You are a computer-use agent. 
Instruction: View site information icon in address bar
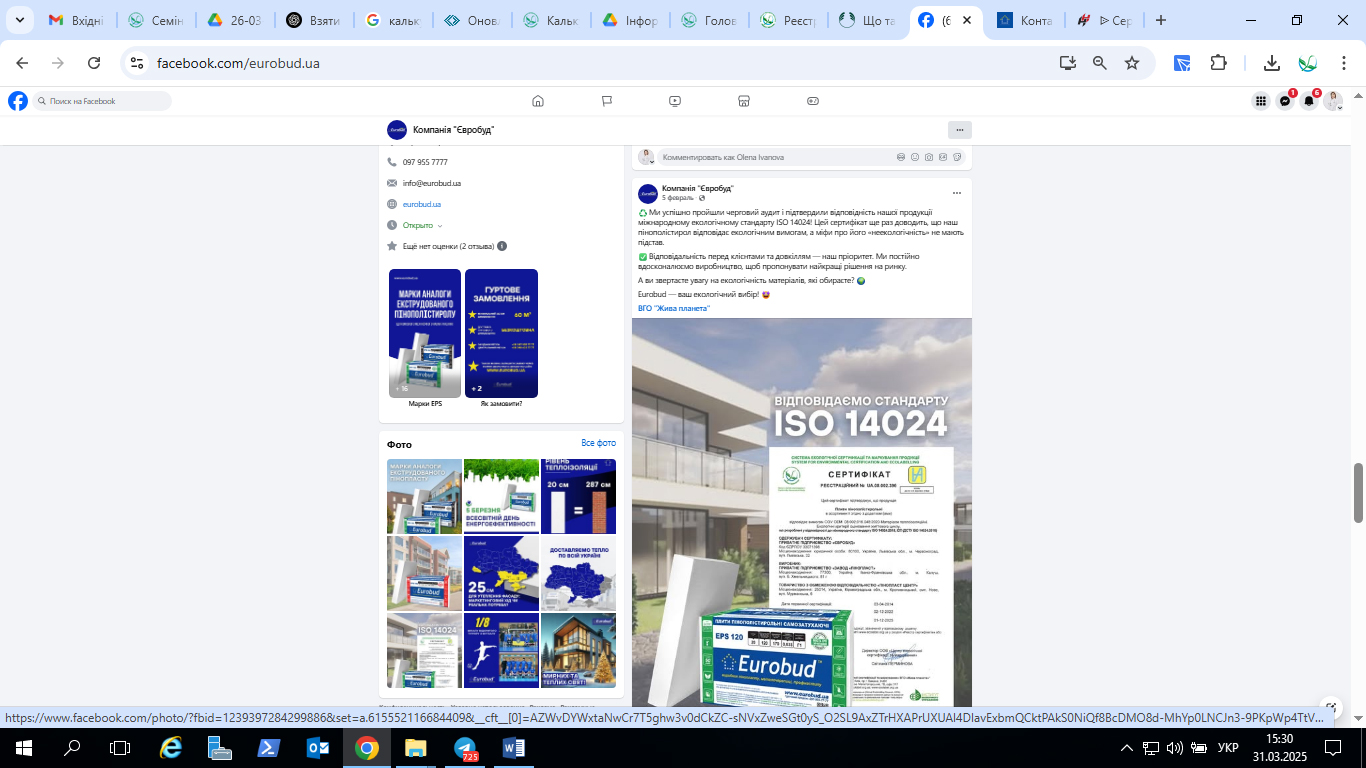137,63
